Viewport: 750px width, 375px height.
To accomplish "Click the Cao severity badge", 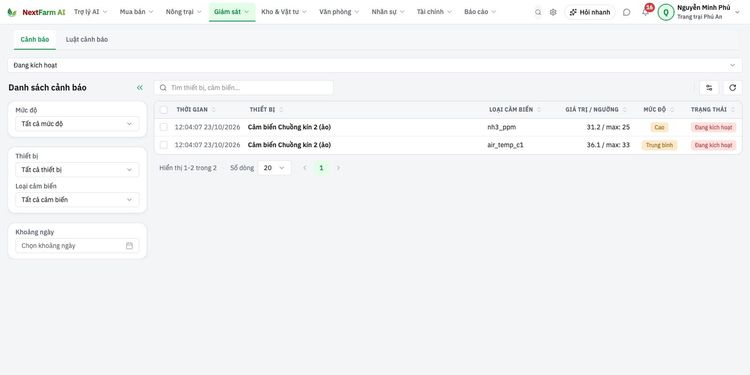I will [x=659, y=127].
